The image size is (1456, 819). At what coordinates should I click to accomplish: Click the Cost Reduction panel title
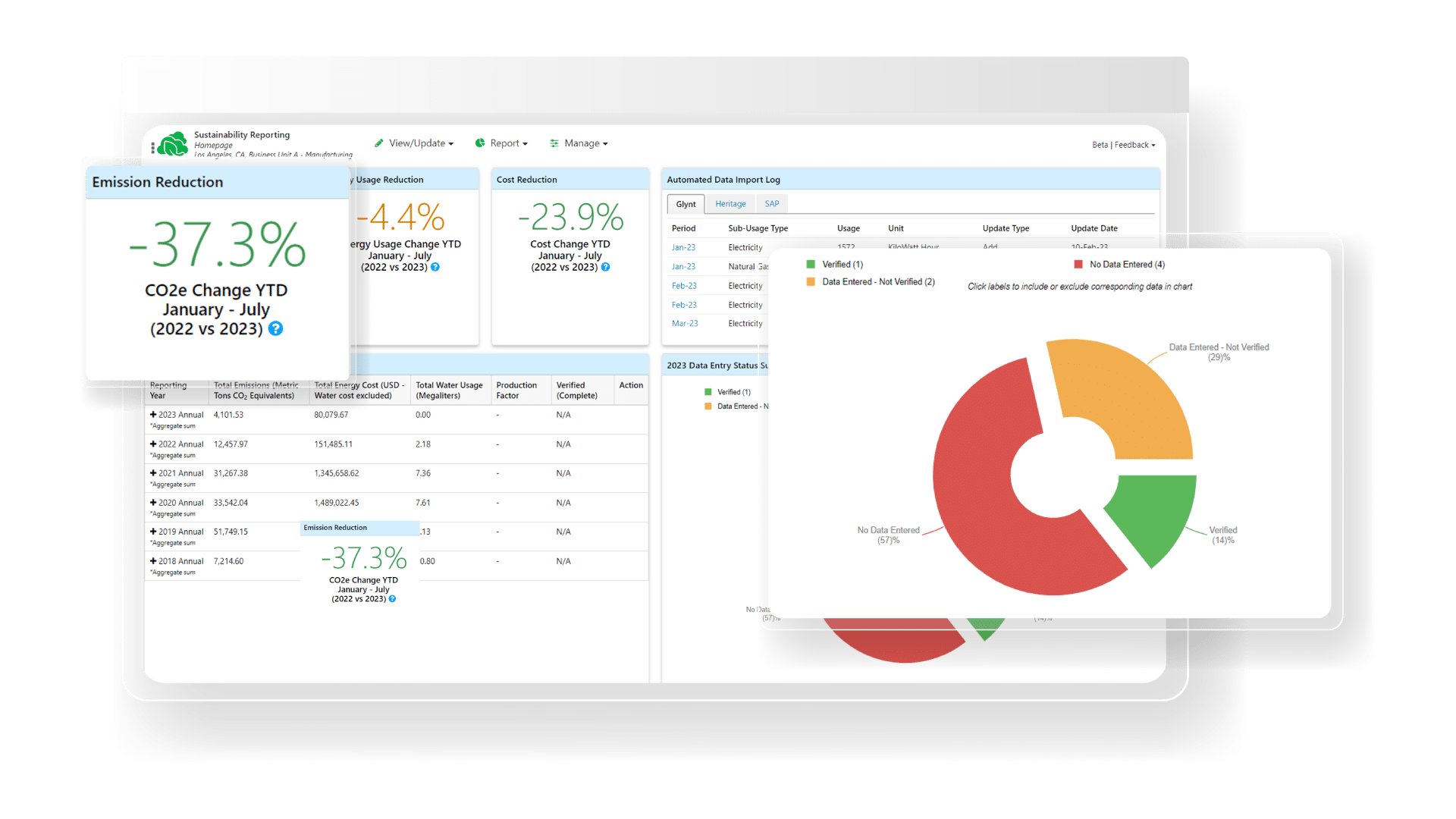[x=526, y=180]
